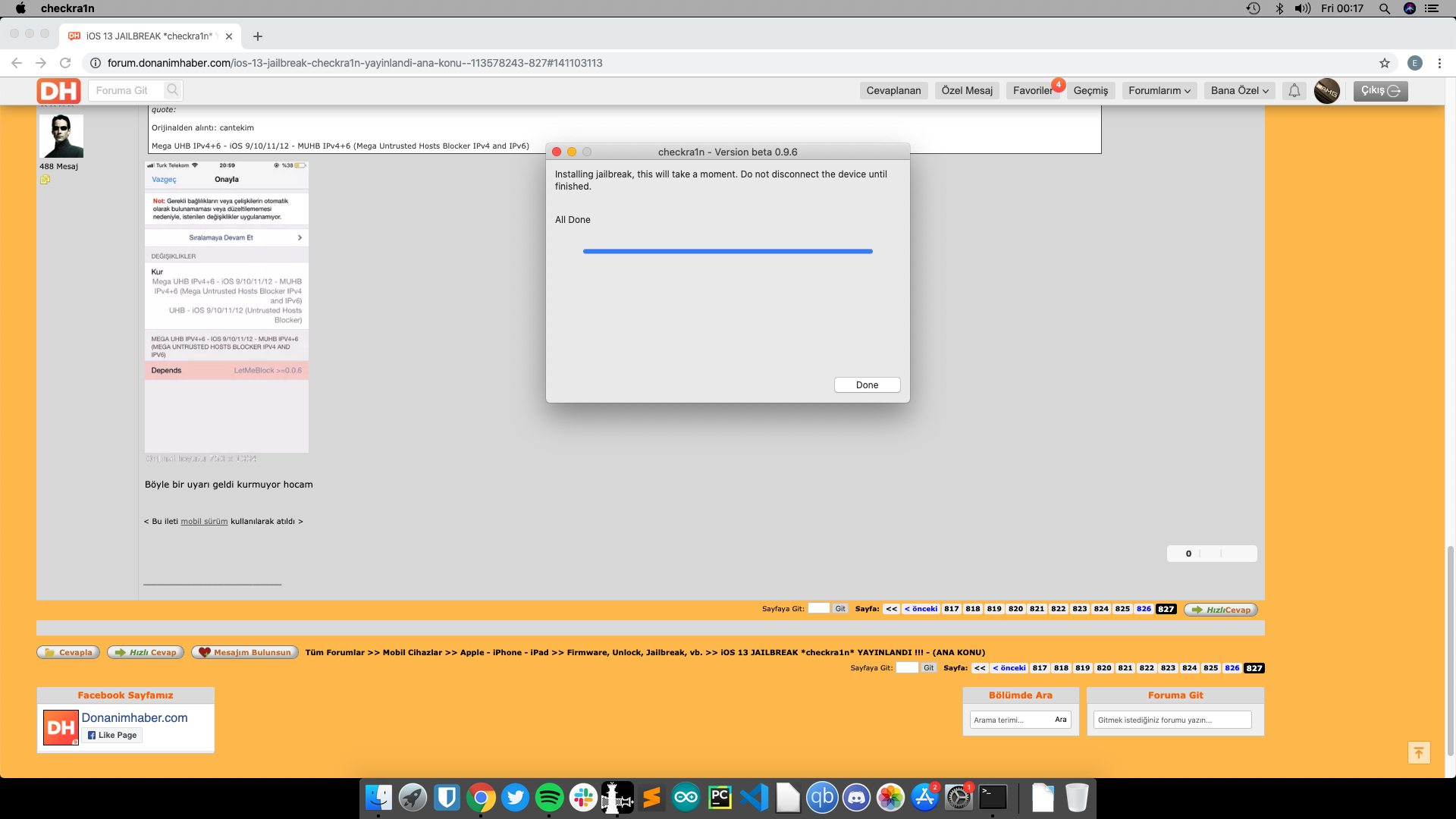Open Sublime Text from the dock
This screenshot has height=819, width=1456.
(651, 798)
